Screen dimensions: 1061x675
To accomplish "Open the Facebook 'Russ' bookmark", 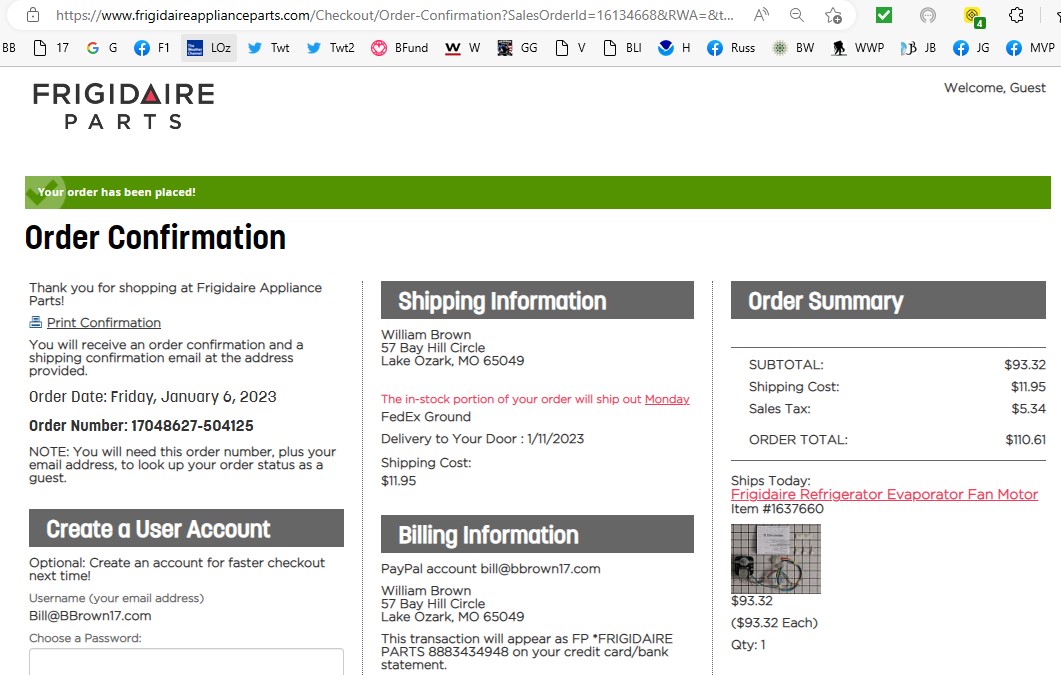I will click(731, 48).
